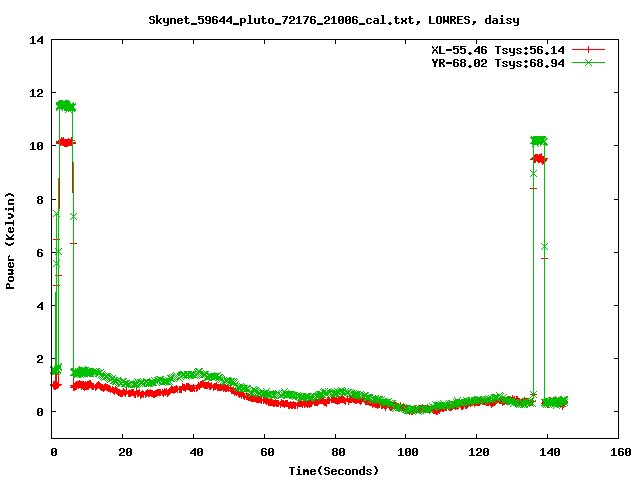Click y-axis tick label 8
The image size is (640, 480).
[40, 200]
